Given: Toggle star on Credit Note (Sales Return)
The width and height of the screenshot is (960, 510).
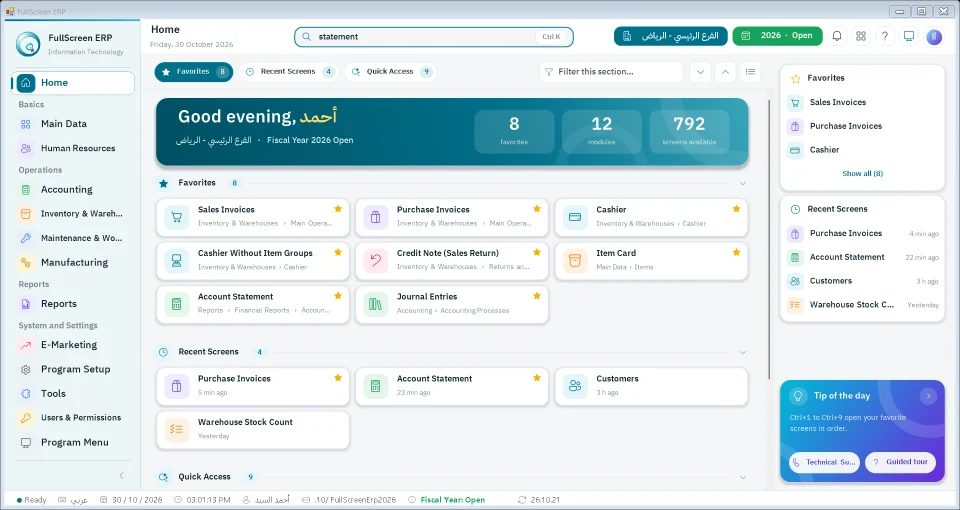Looking at the screenshot, I should point(537,252).
